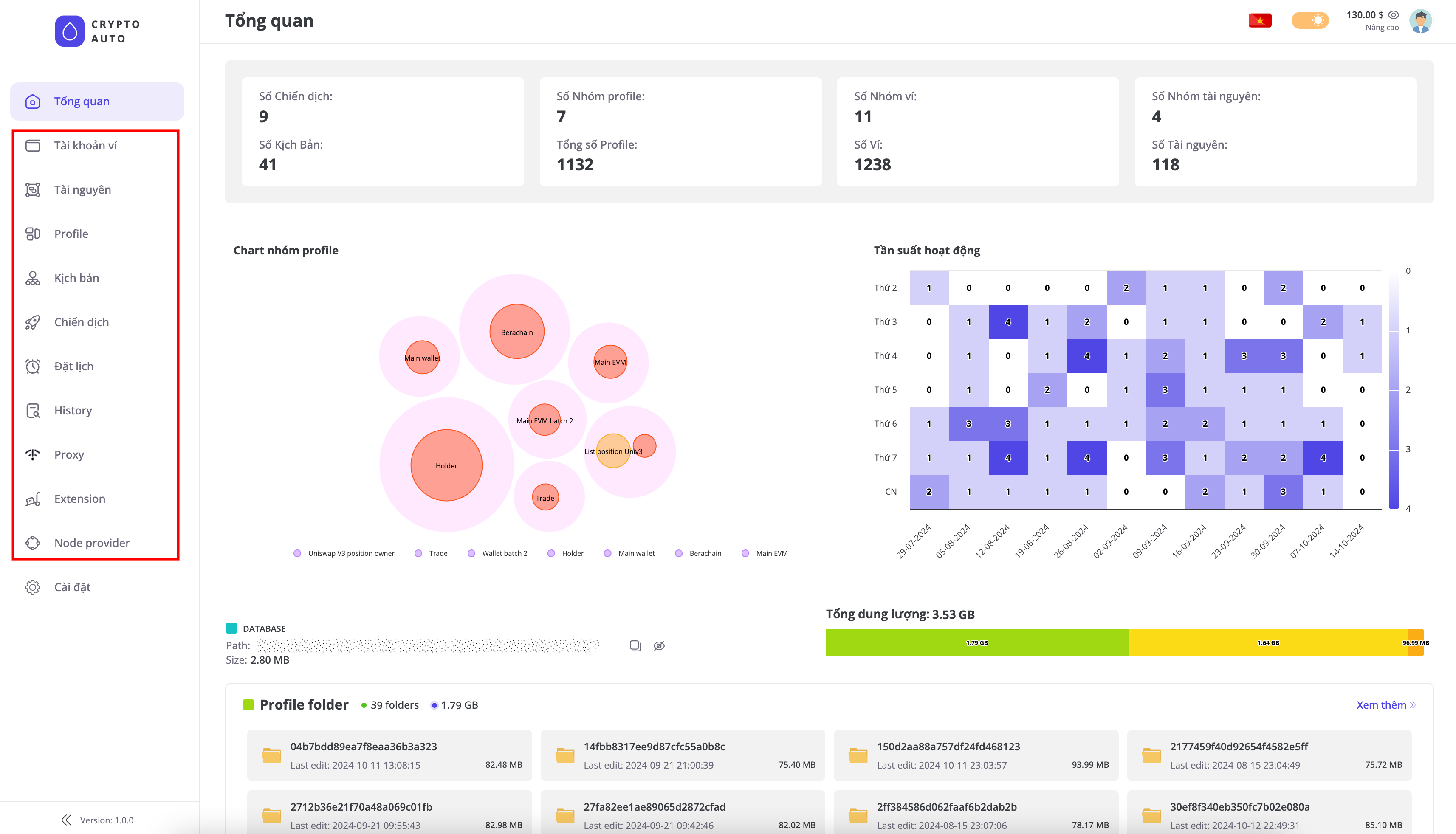Open the user avatar menu
The height and width of the screenshot is (834, 1456).
[x=1420, y=21]
